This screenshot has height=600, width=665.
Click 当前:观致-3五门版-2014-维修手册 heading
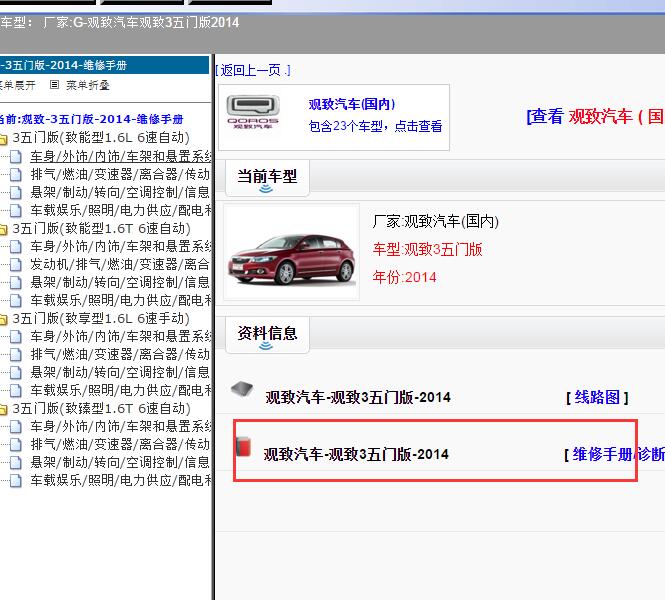tap(92, 119)
